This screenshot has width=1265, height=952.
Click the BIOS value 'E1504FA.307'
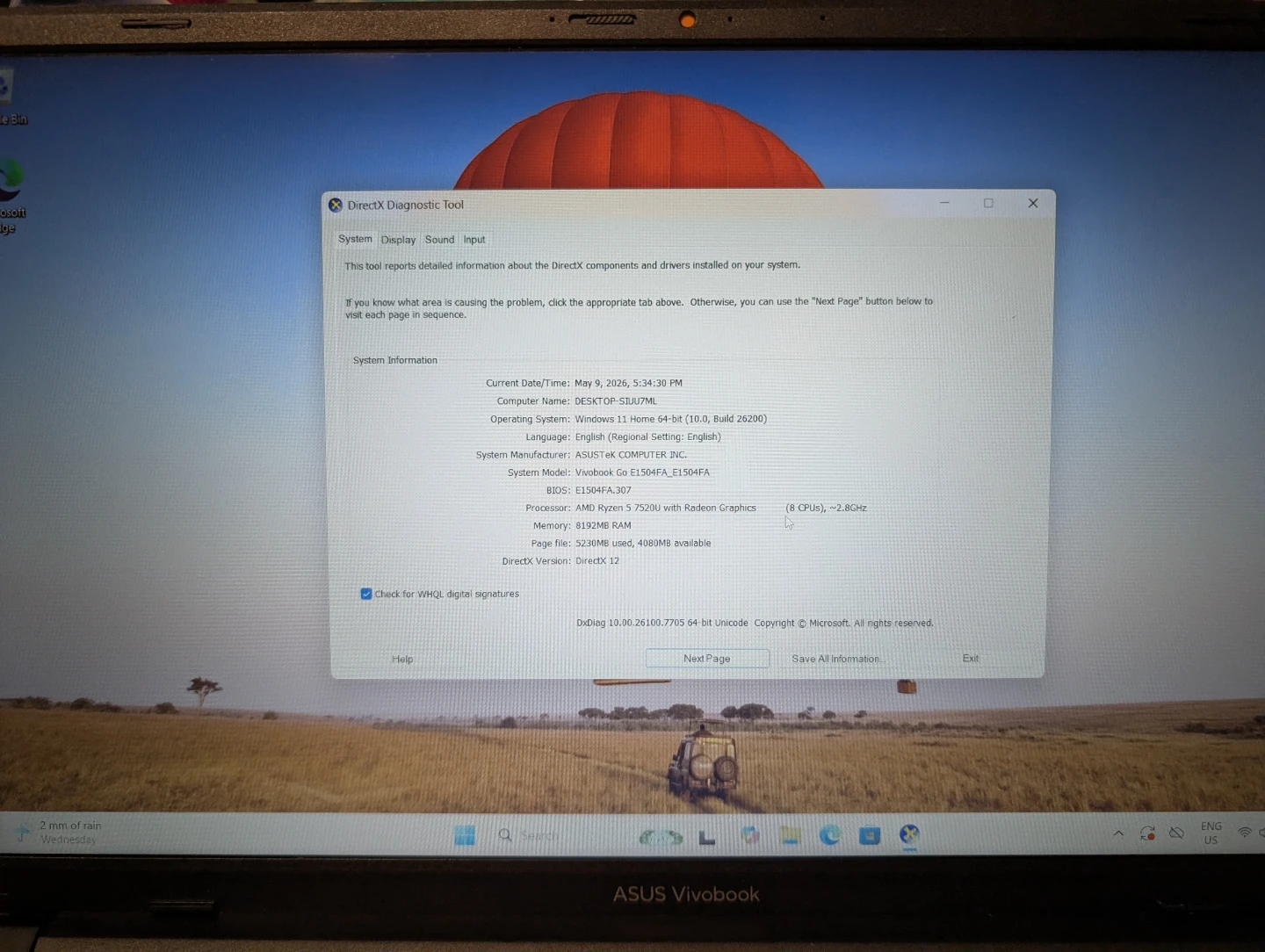[x=604, y=490]
